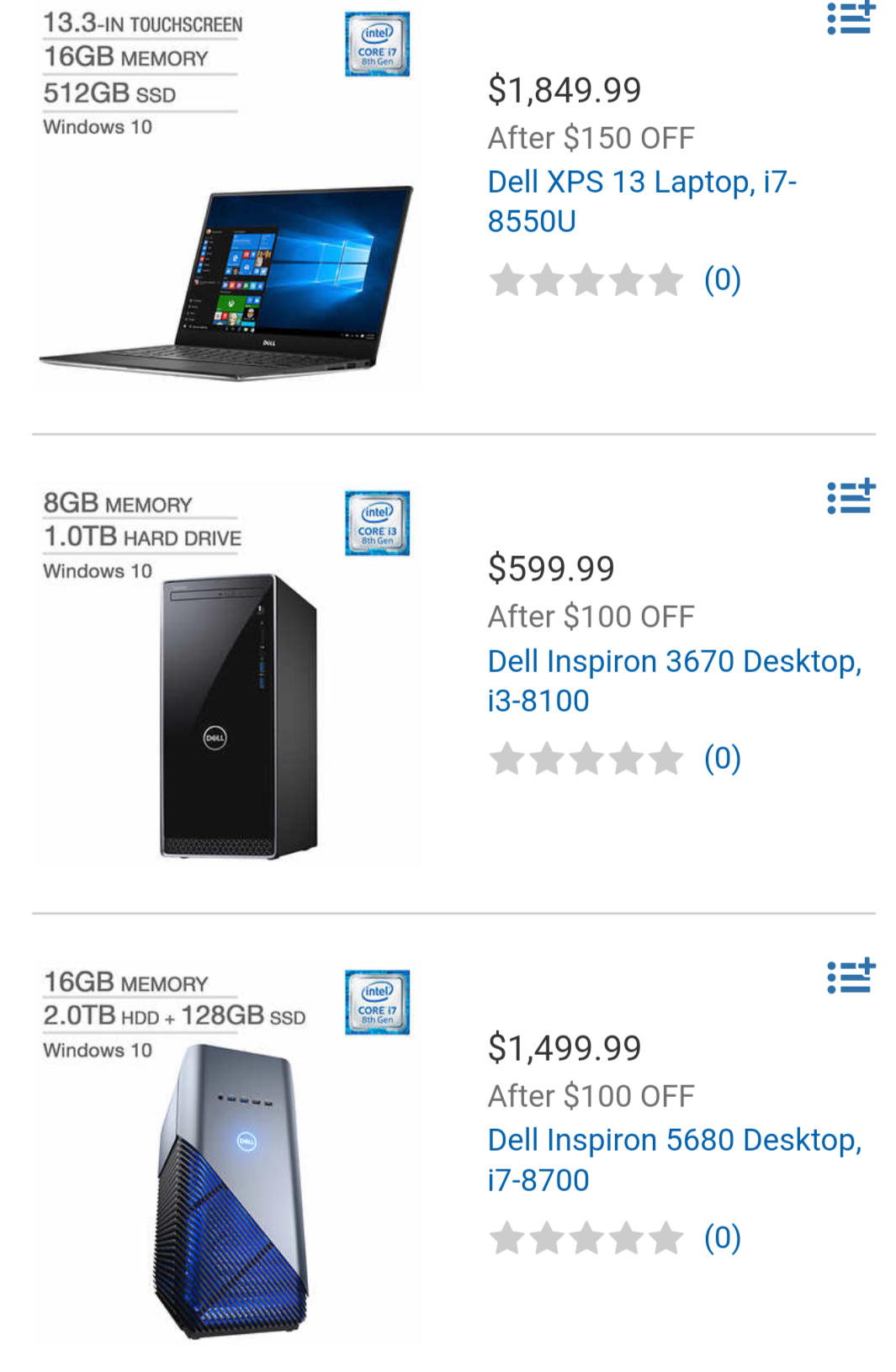Screen dimensions: 896x1372
Task: Click star rating for Dell XPS 13
Action: [586, 280]
